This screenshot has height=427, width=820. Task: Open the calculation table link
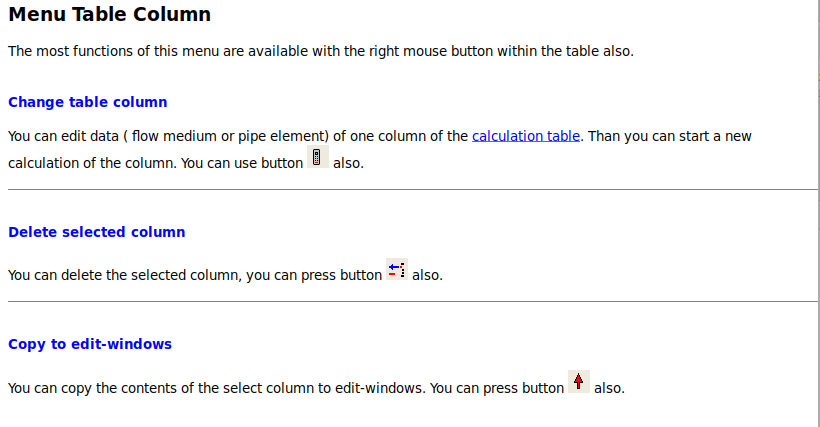point(526,136)
